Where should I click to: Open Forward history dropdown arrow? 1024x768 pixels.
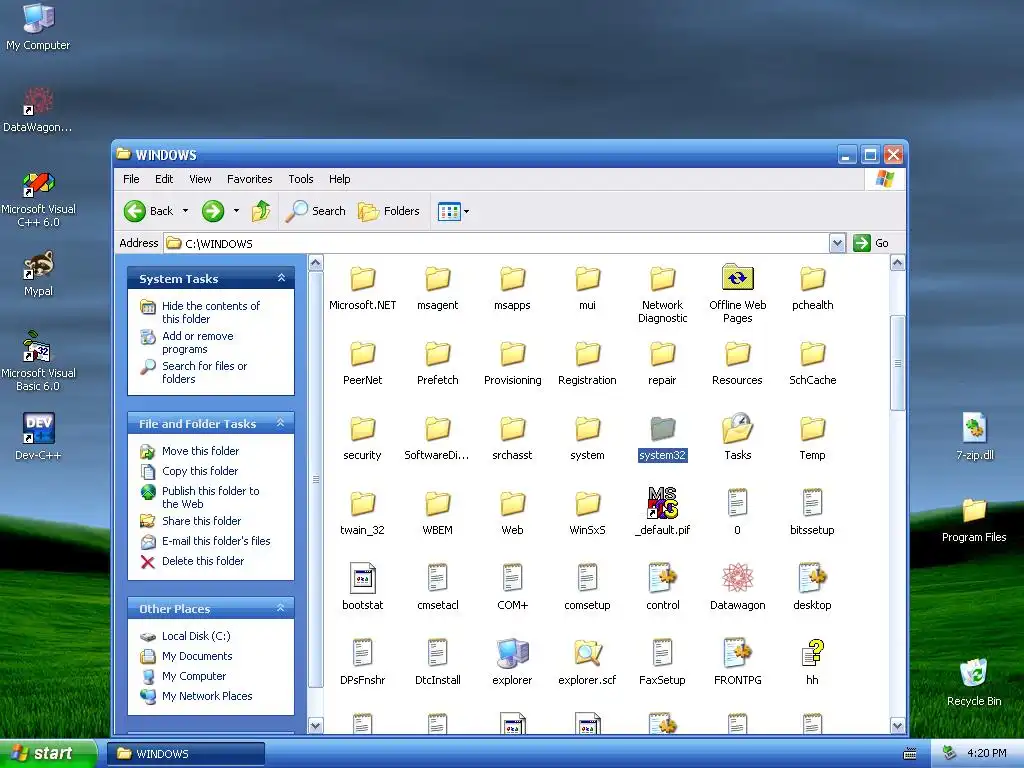click(x=236, y=211)
